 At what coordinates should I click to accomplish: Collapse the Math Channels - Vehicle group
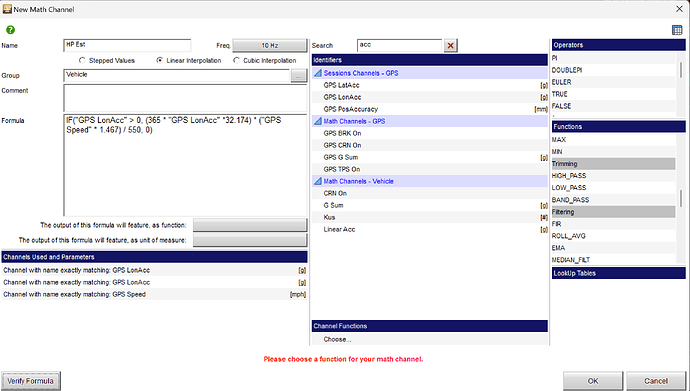(x=318, y=181)
